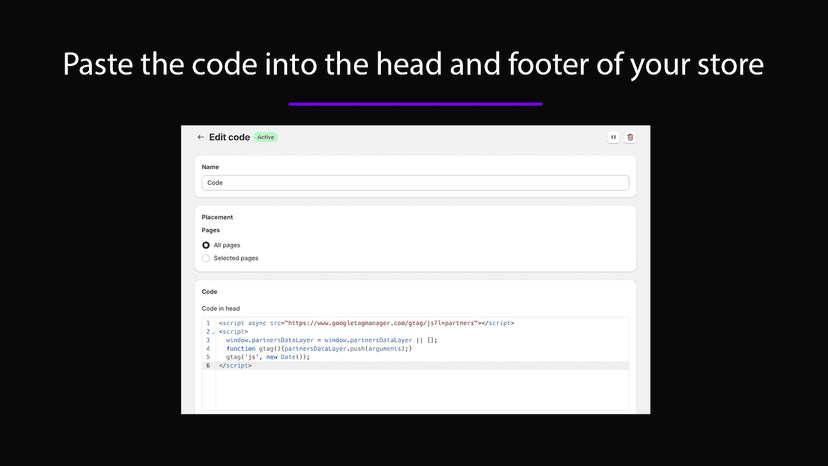Screen dimensions: 828x466
Task: Pause the code with the pause icon
Action: [613, 137]
